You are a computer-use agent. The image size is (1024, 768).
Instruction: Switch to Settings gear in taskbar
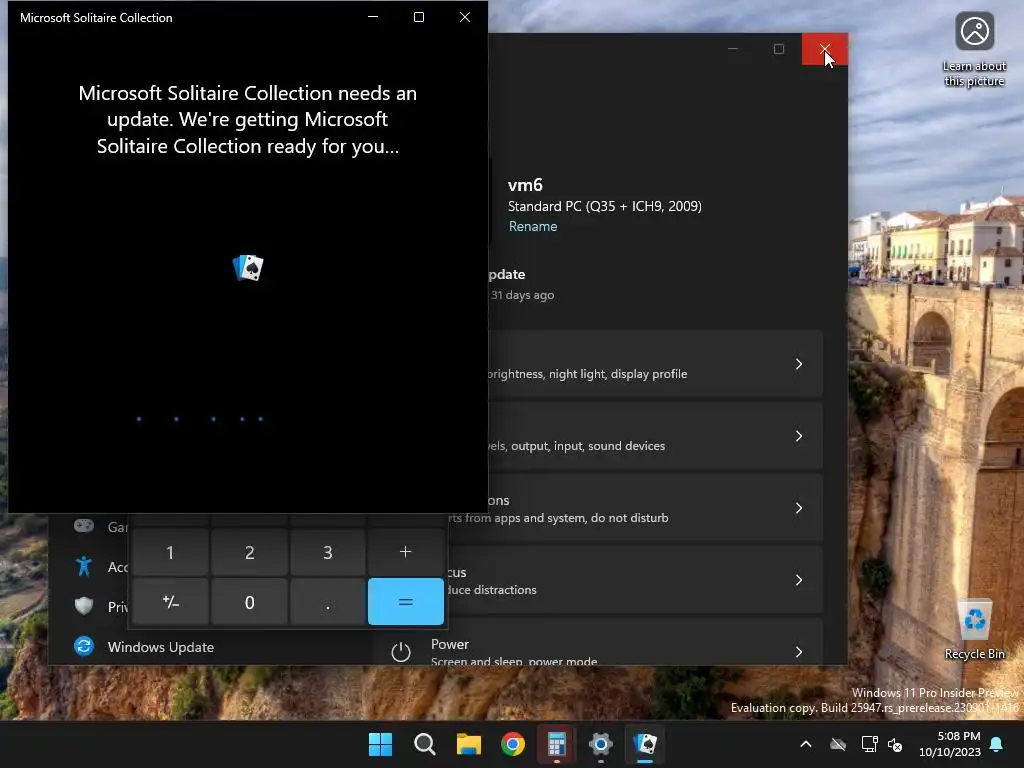pos(601,744)
